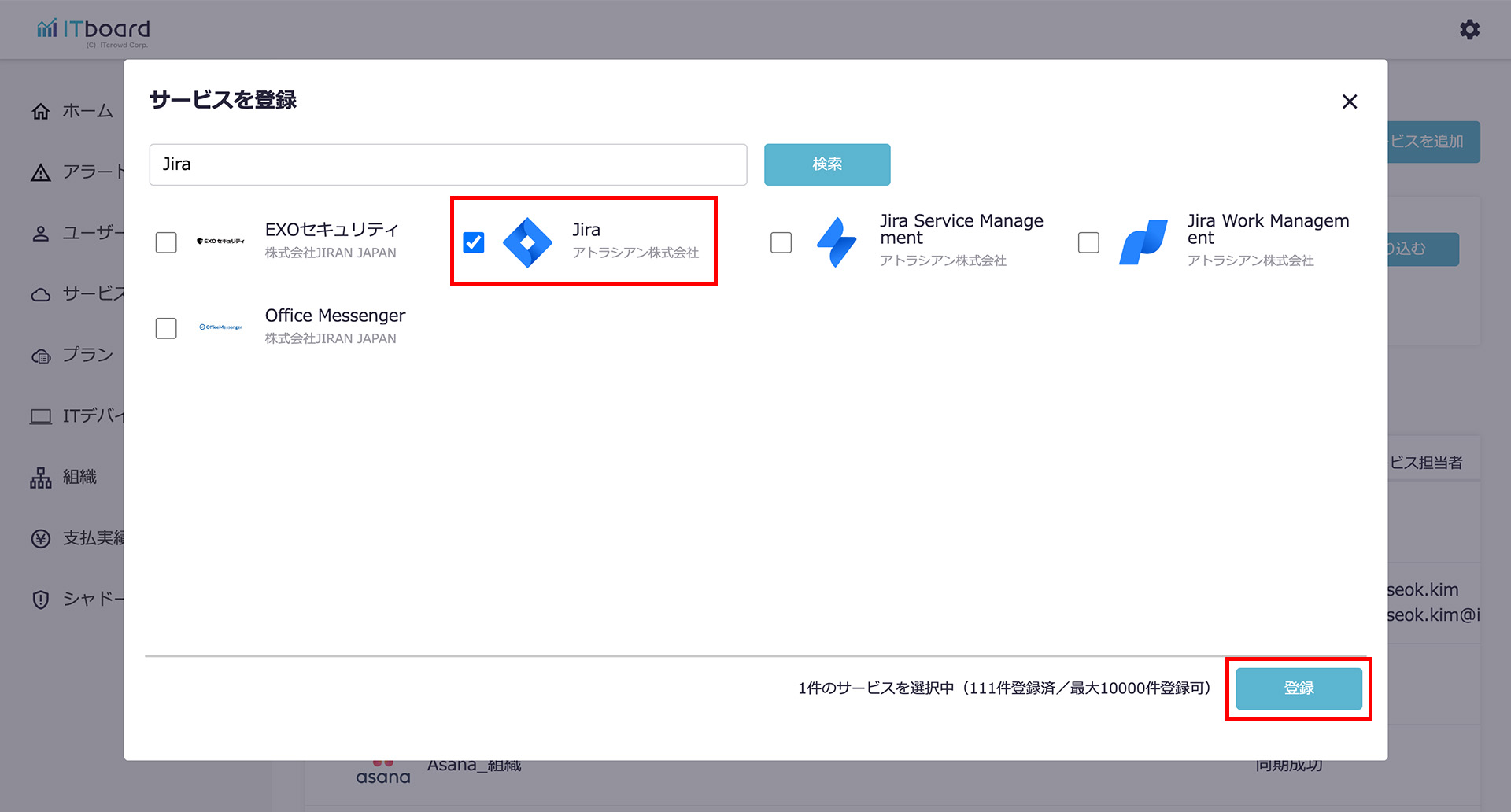The height and width of the screenshot is (812, 1511).
Task: Click the Jira Service Management lightning icon
Action: click(836, 242)
